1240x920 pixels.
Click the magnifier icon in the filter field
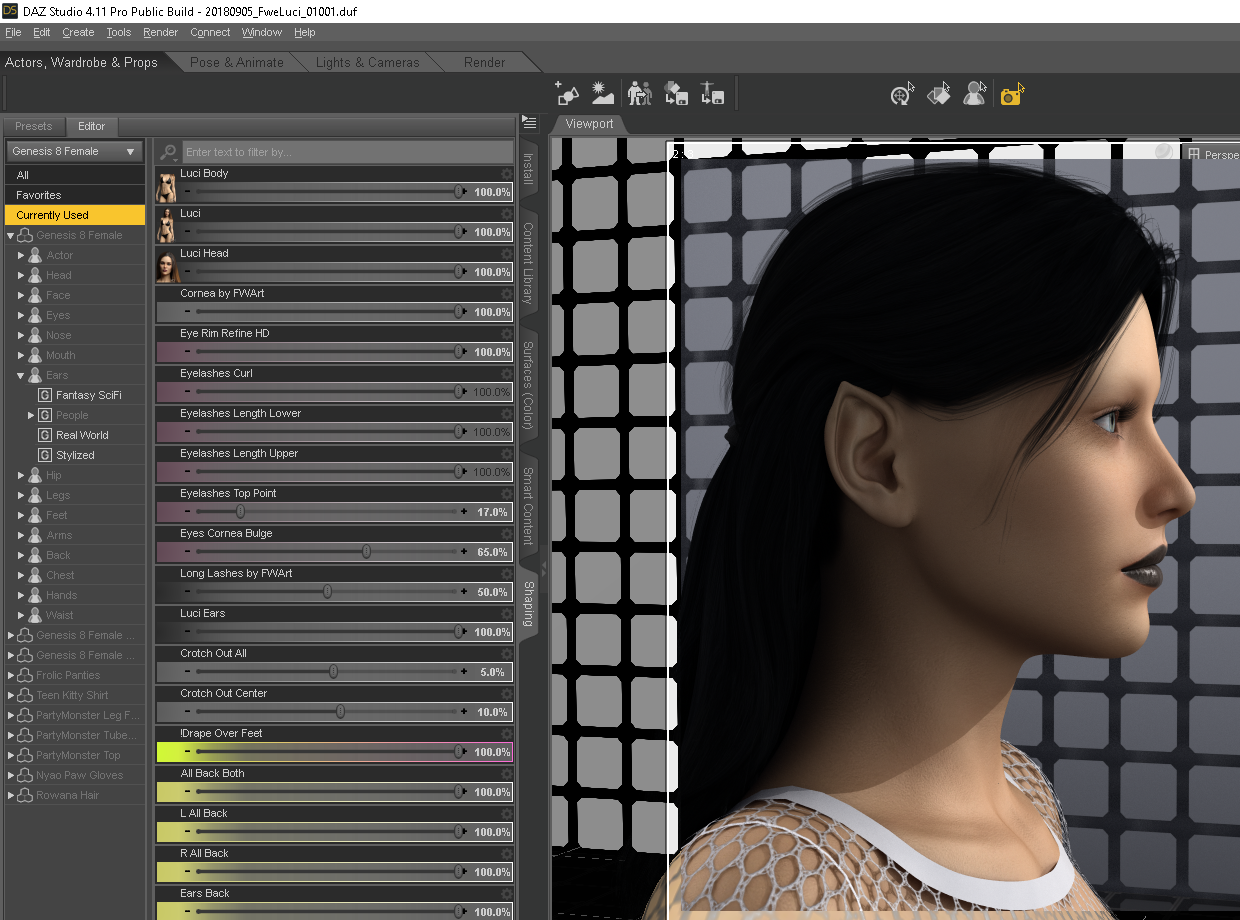pyautogui.click(x=169, y=152)
